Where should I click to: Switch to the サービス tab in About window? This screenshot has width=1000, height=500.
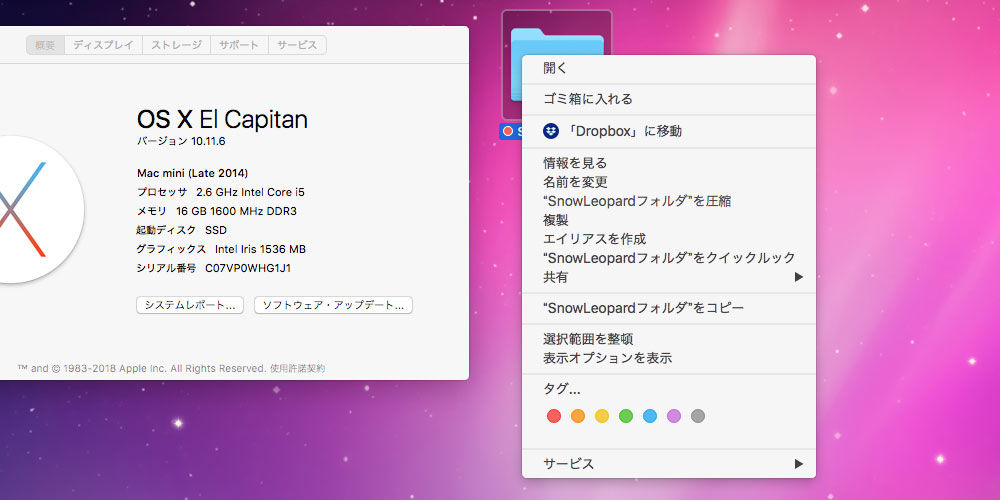tap(297, 45)
